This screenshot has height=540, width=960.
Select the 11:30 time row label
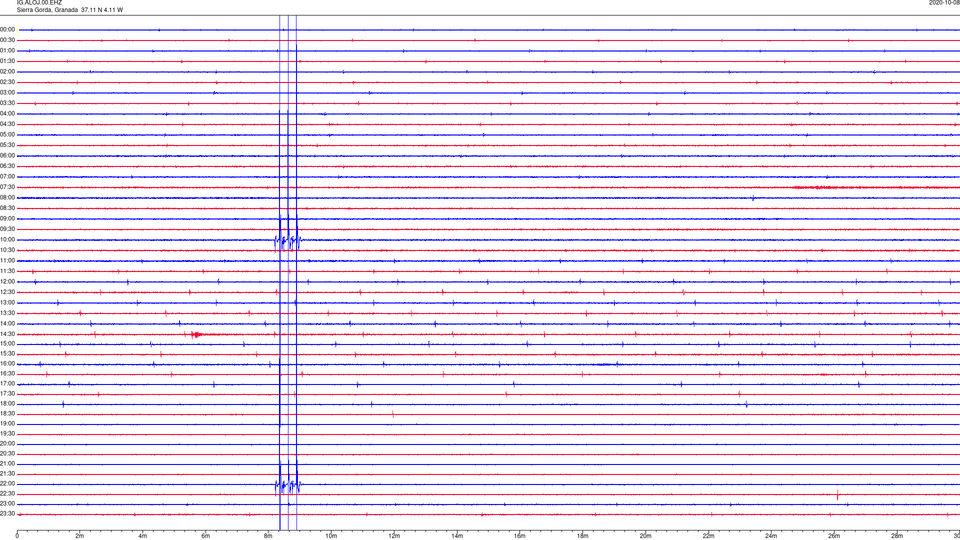(7, 271)
